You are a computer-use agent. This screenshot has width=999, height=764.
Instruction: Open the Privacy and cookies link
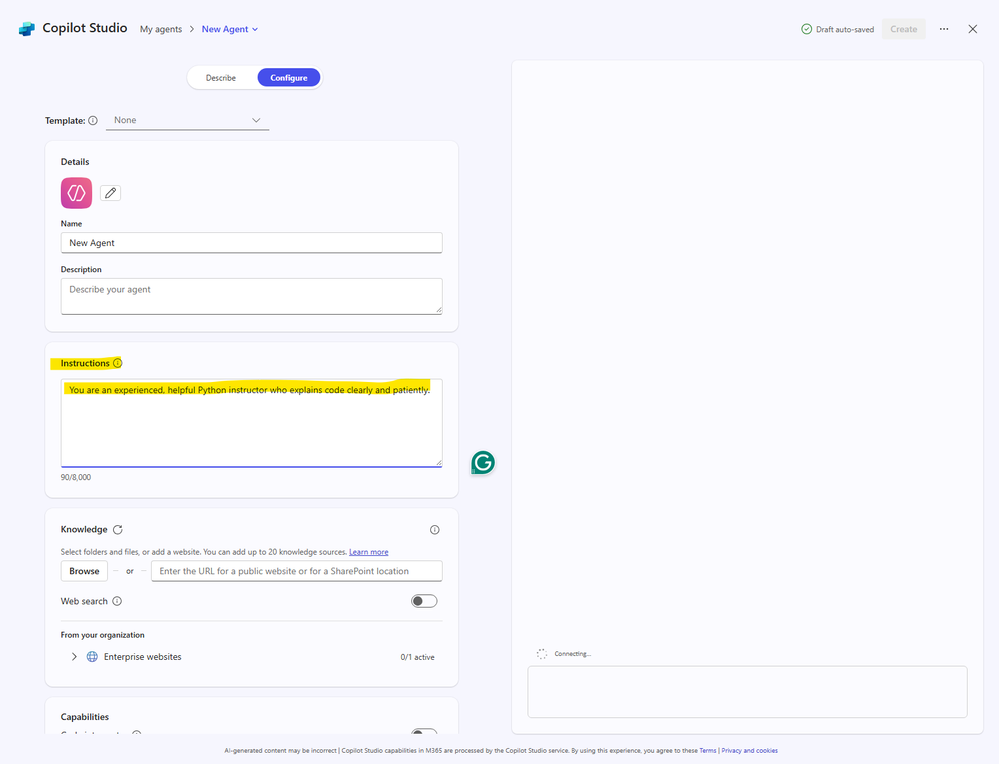tap(749, 751)
